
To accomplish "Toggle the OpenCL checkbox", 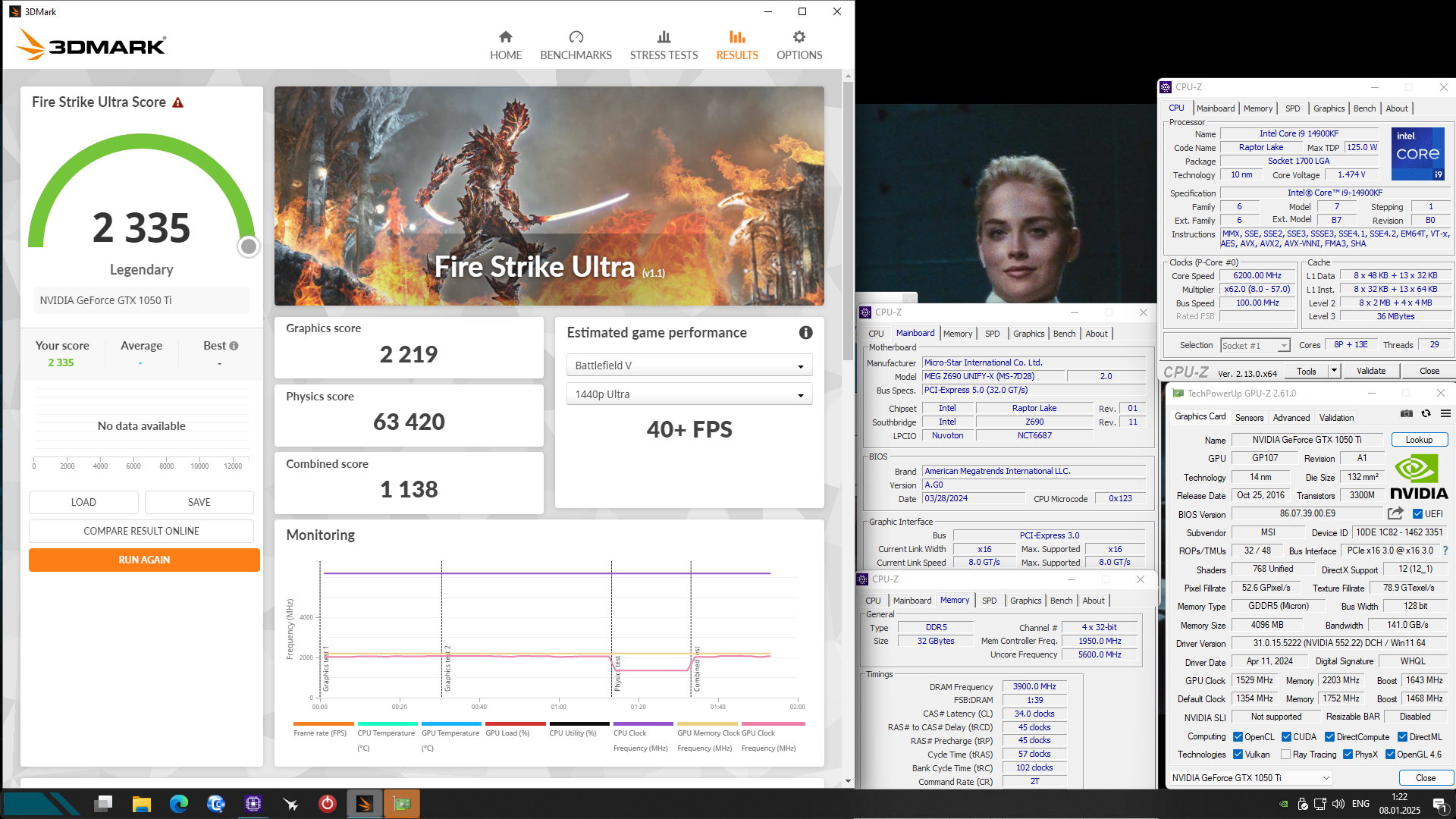I will 1238,736.
